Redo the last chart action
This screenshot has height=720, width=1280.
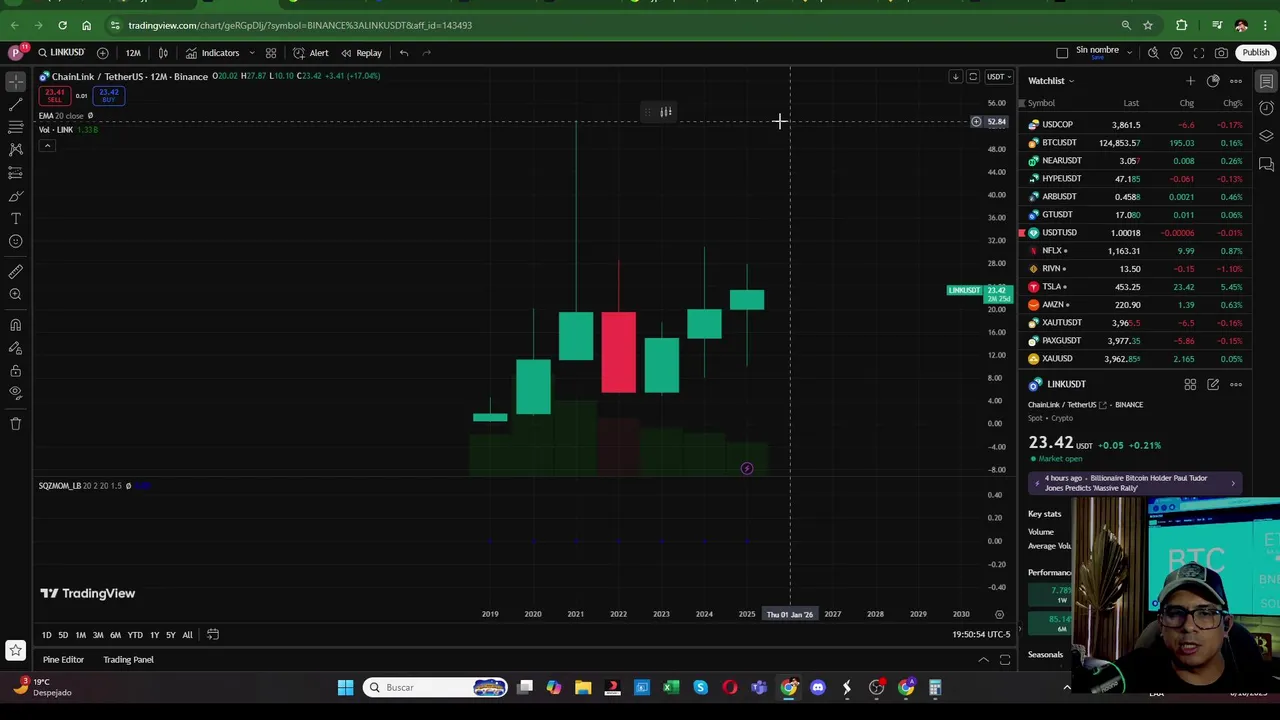tap(427, 52)
